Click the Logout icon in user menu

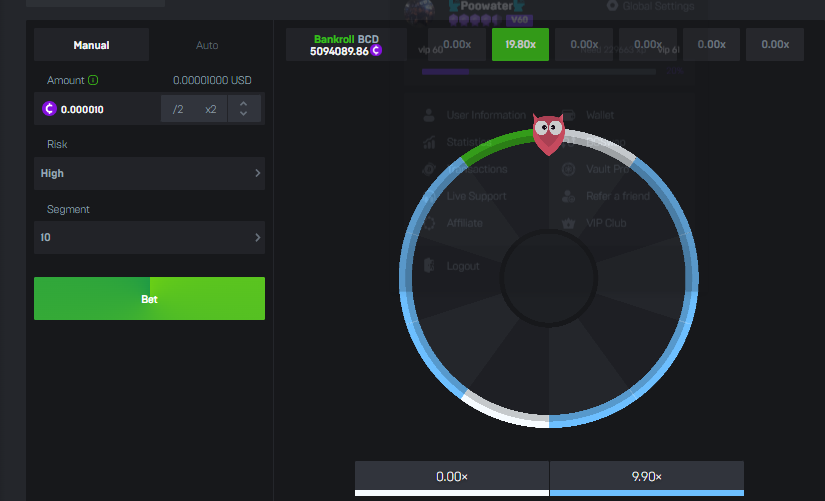(429, 266)
